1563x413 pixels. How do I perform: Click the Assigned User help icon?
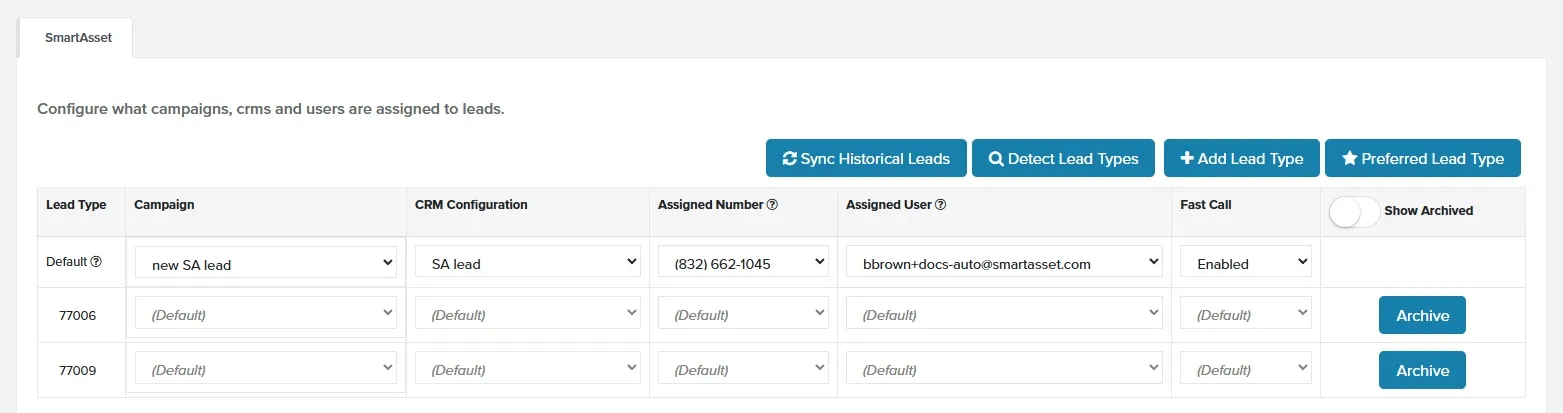[x=940, y=205]
